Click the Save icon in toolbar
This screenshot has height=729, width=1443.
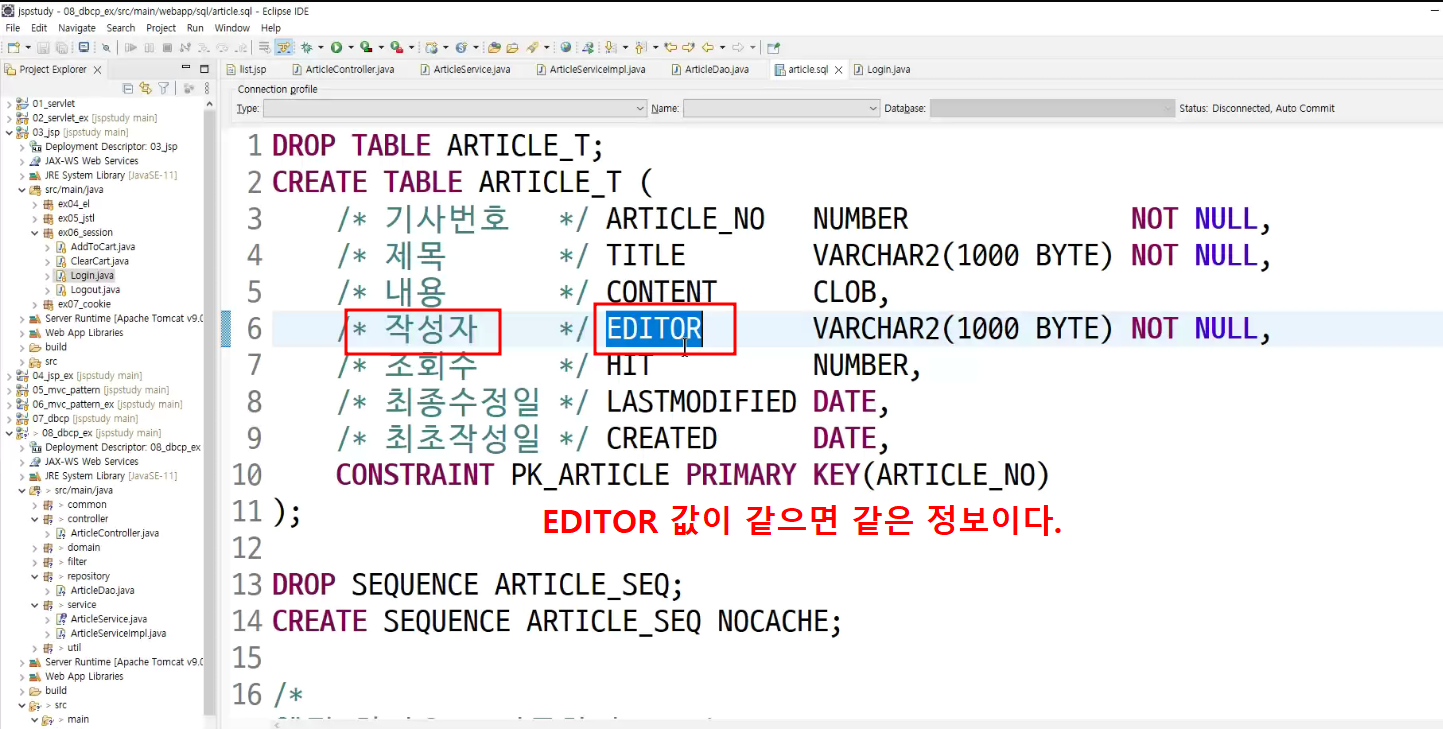pyautogui.click(x=43, y=47)
